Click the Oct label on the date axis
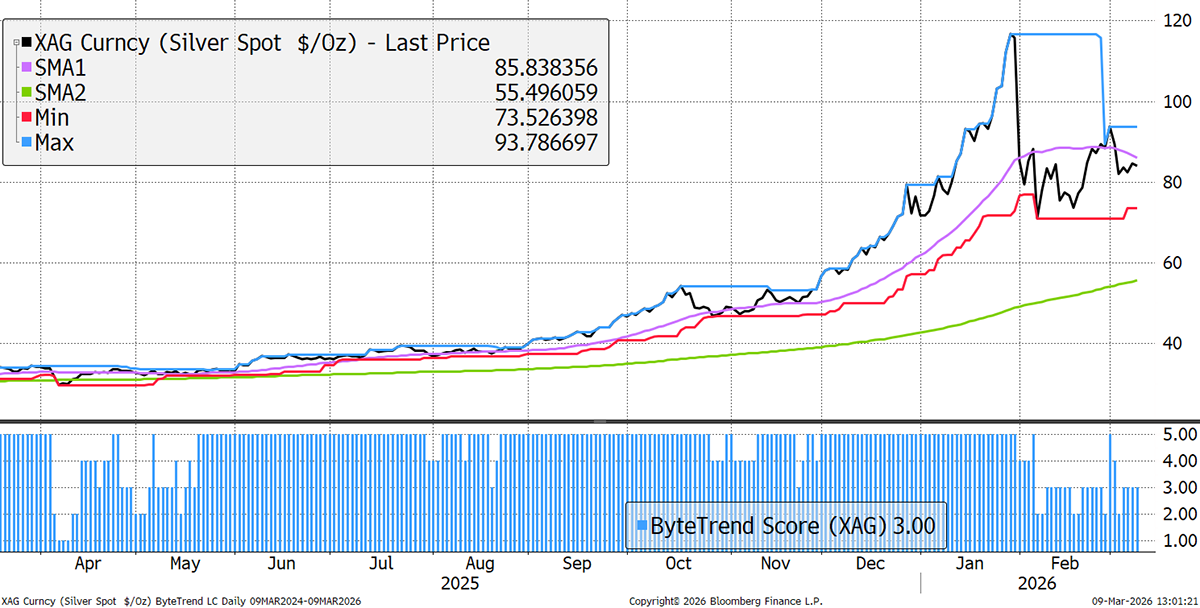Viewport: 1200px width, 608px height. tap(678, 565)
